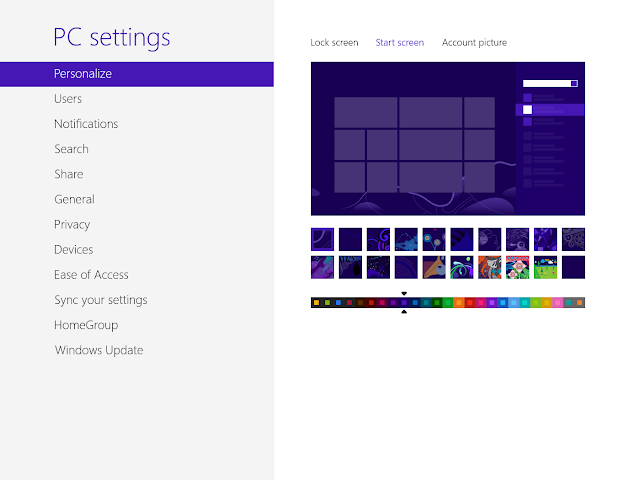This screenshot has height=480, width=640.
Task: Choose the purple geometric triangles background
Action: point(545,239)
